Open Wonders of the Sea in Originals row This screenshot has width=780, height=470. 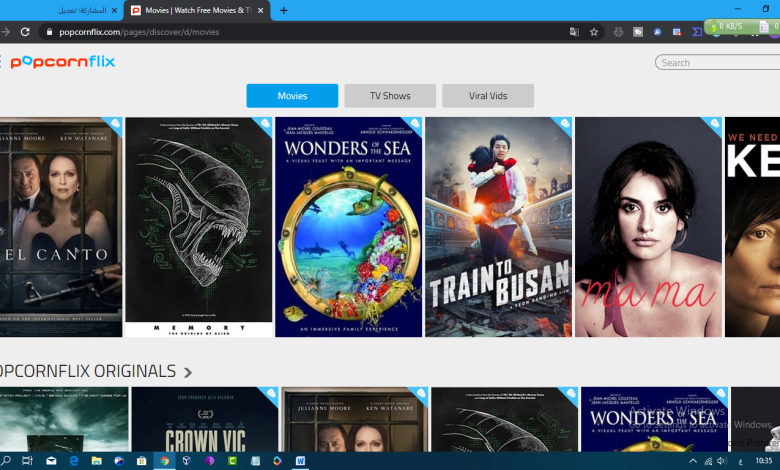pyautogui.click(x=654, y=419)
